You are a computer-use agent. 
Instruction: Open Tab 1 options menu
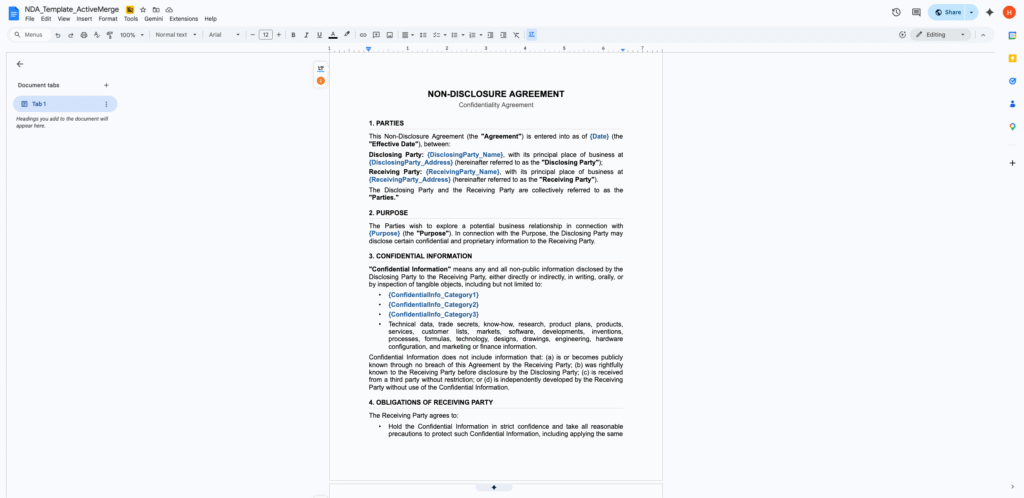pos(106,104)
